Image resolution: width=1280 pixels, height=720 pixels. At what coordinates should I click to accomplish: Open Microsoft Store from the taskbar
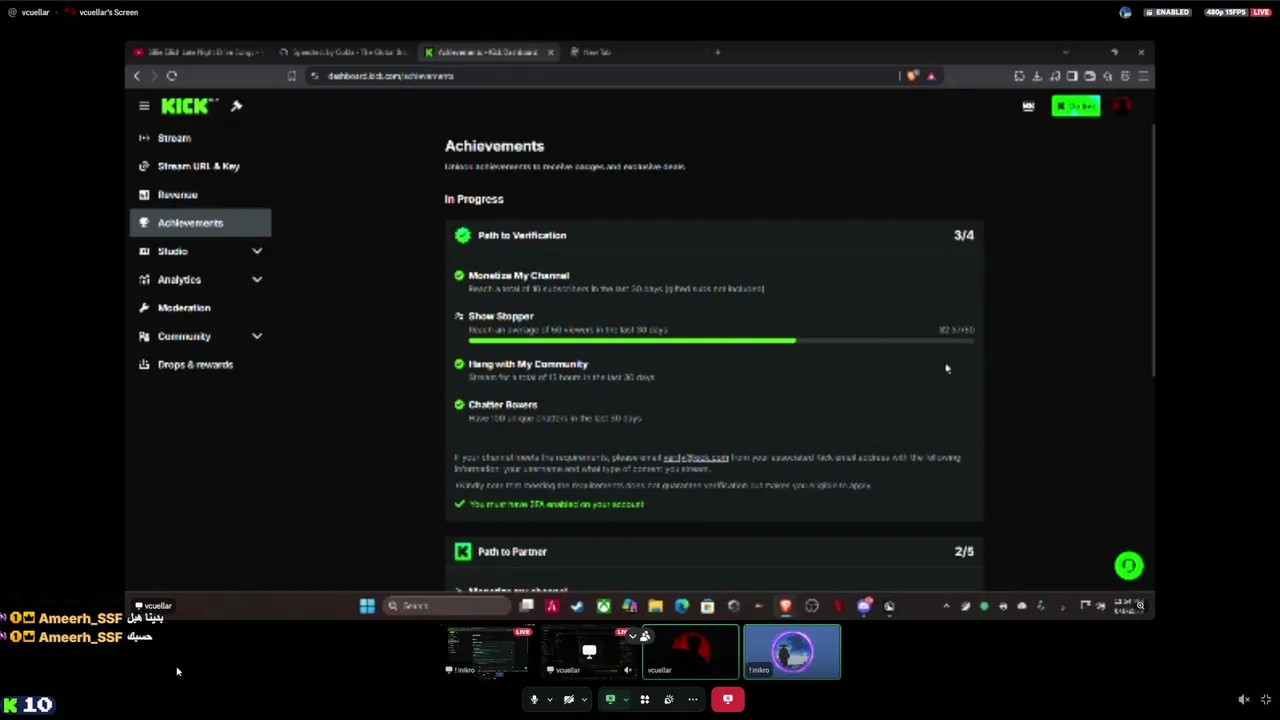click(707, 606)
